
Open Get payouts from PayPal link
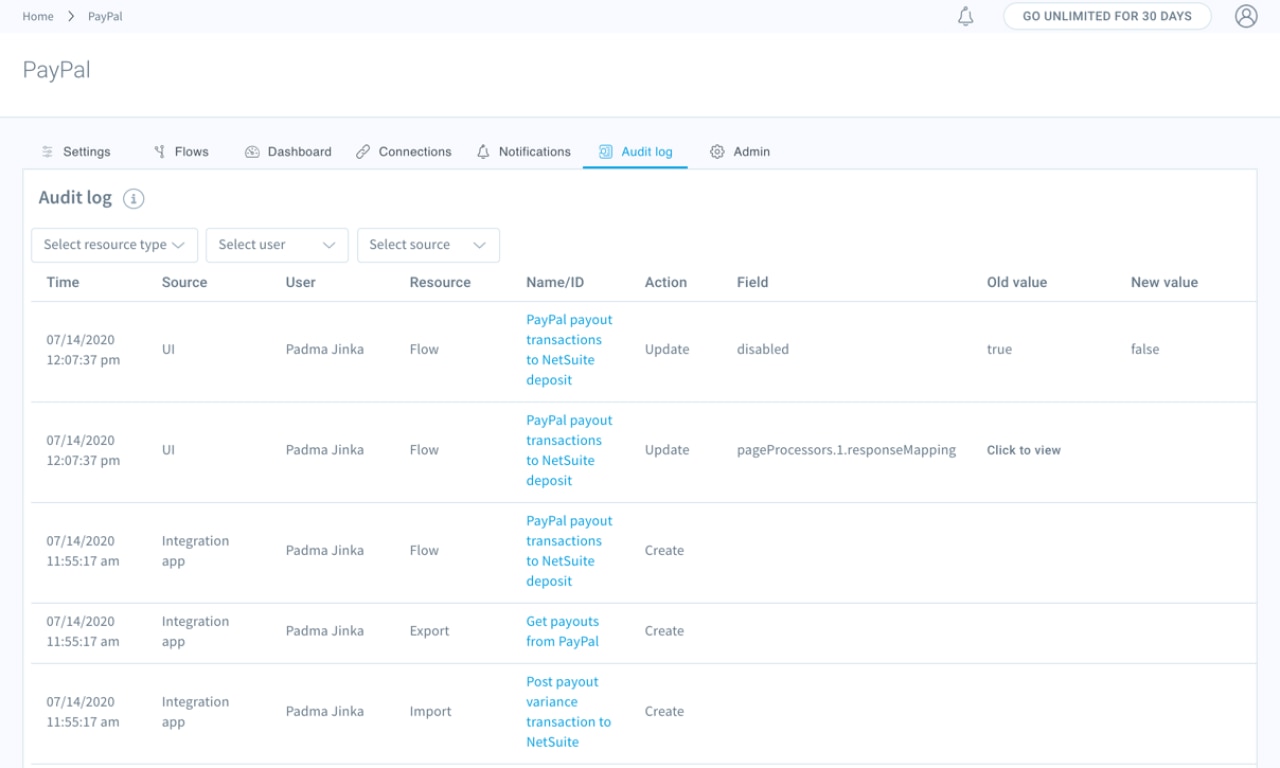[x=562, y=631]
